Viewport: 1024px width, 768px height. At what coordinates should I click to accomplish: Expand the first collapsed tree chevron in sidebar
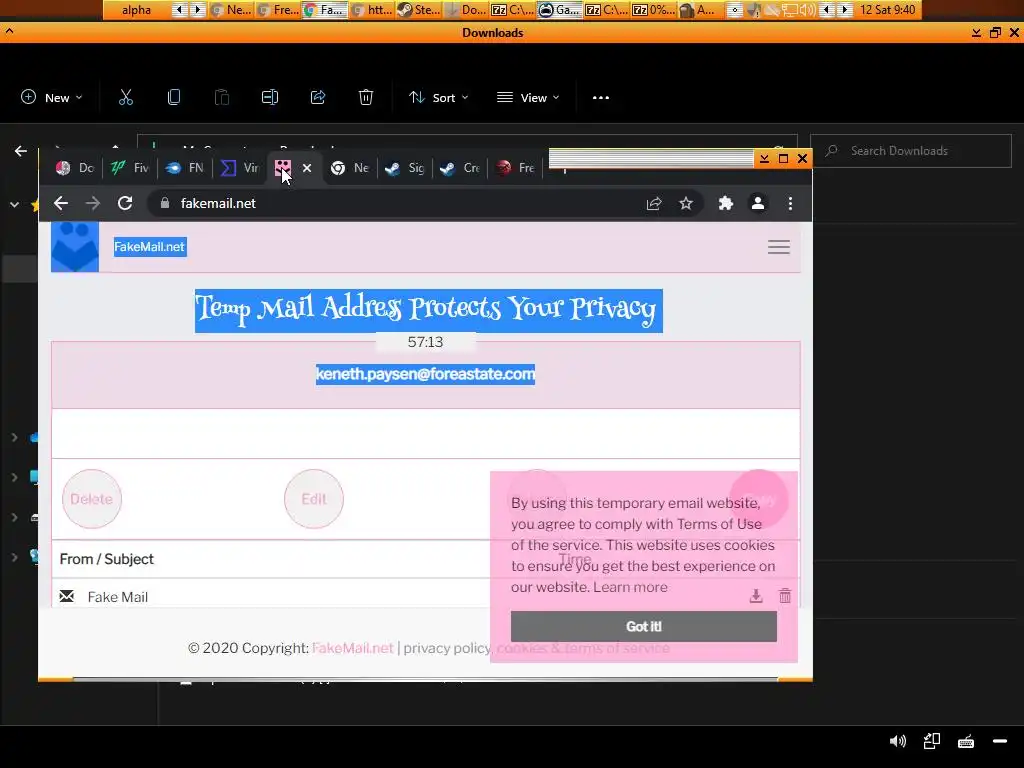click(14, 437)
